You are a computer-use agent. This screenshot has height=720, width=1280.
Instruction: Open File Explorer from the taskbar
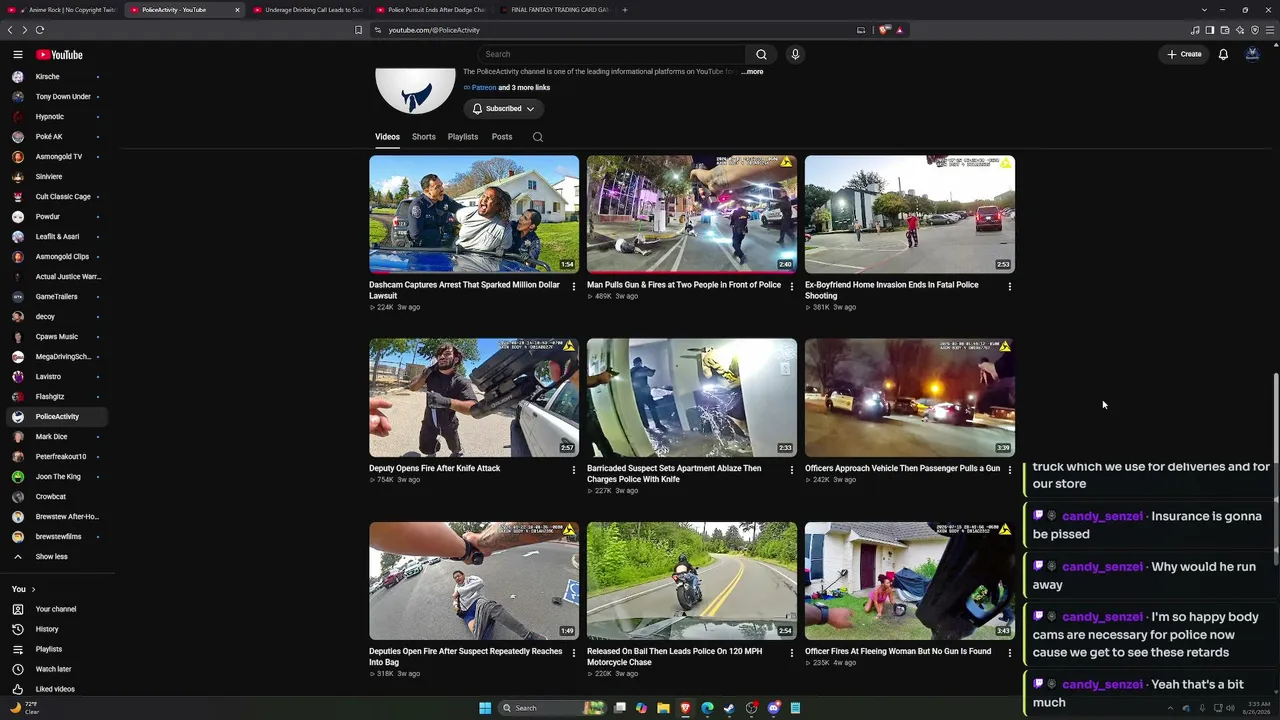tap(663, 708)
